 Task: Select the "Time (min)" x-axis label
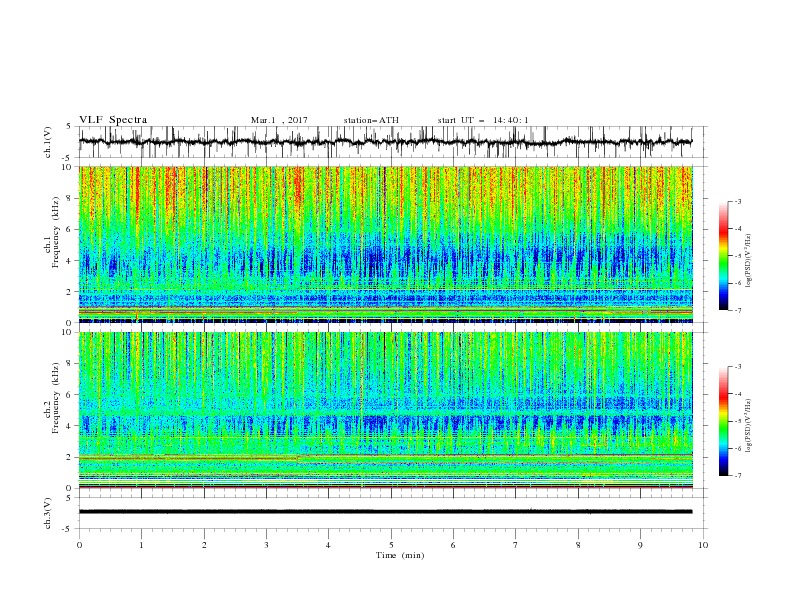[x=400, y=555]
